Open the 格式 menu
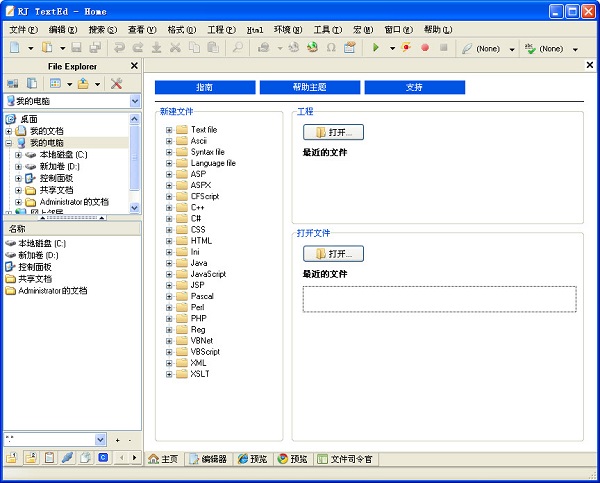This screenshot has width=600, height=483. coord(182,30)
